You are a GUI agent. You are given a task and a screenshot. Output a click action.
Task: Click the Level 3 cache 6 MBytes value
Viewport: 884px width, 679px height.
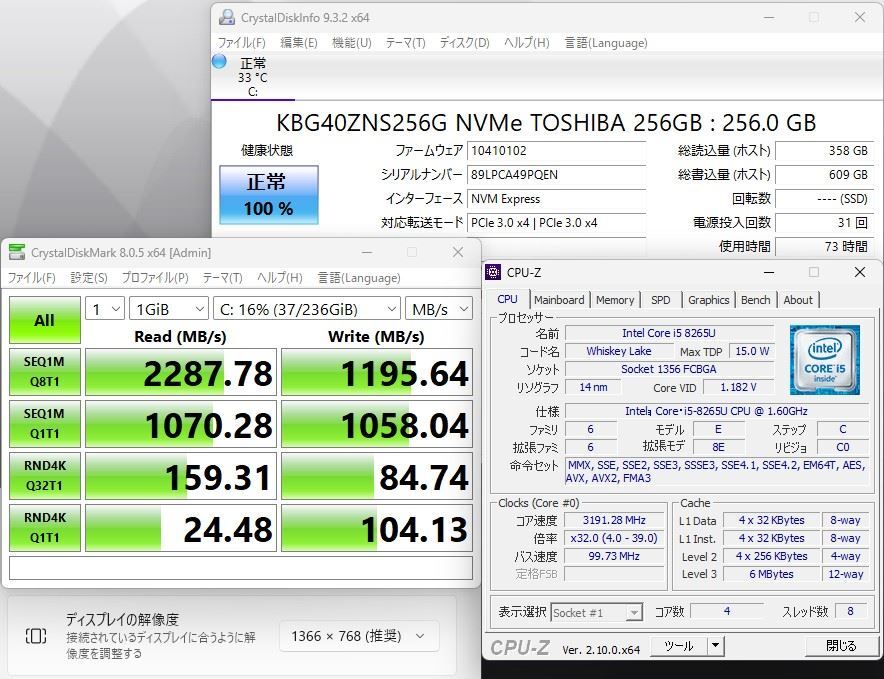[x=771, y=574]
